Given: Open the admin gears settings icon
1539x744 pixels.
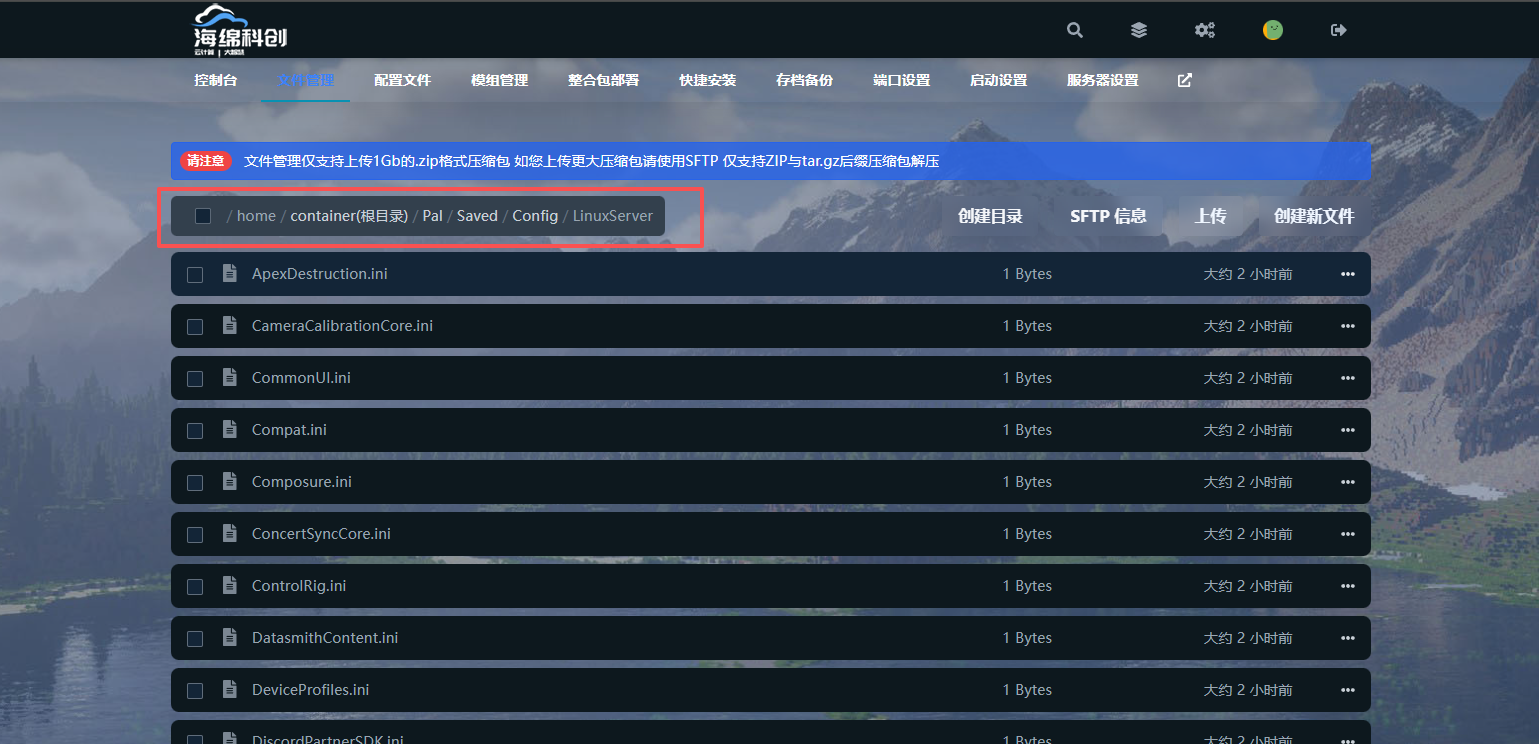Looking at the screenshot, I should (1205, 30).
